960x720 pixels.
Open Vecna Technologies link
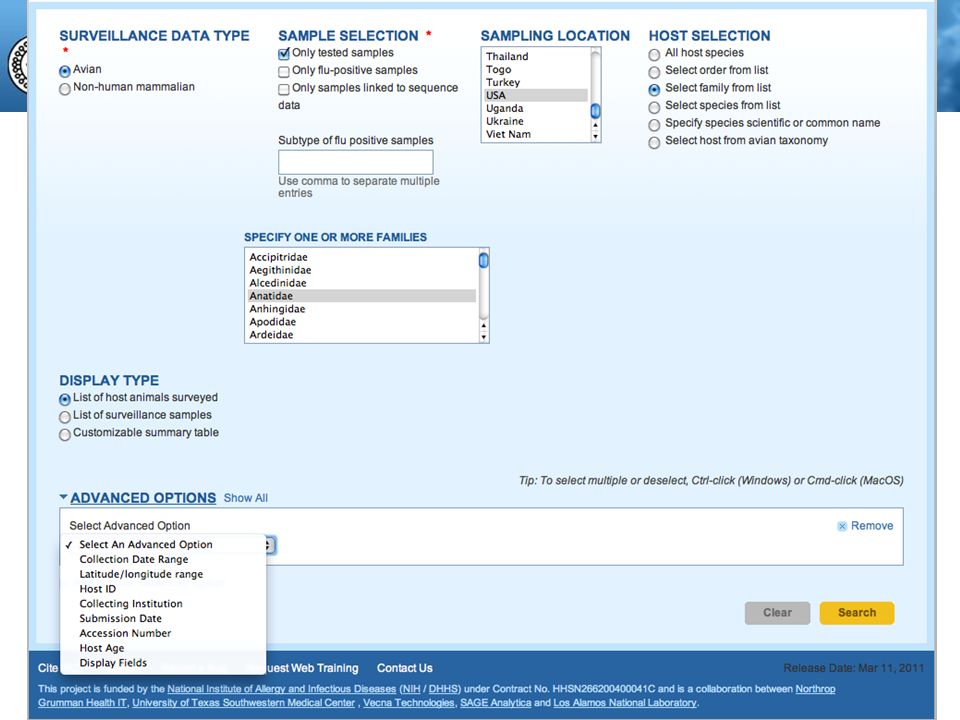pyautogui.click(x=408, y=703)
